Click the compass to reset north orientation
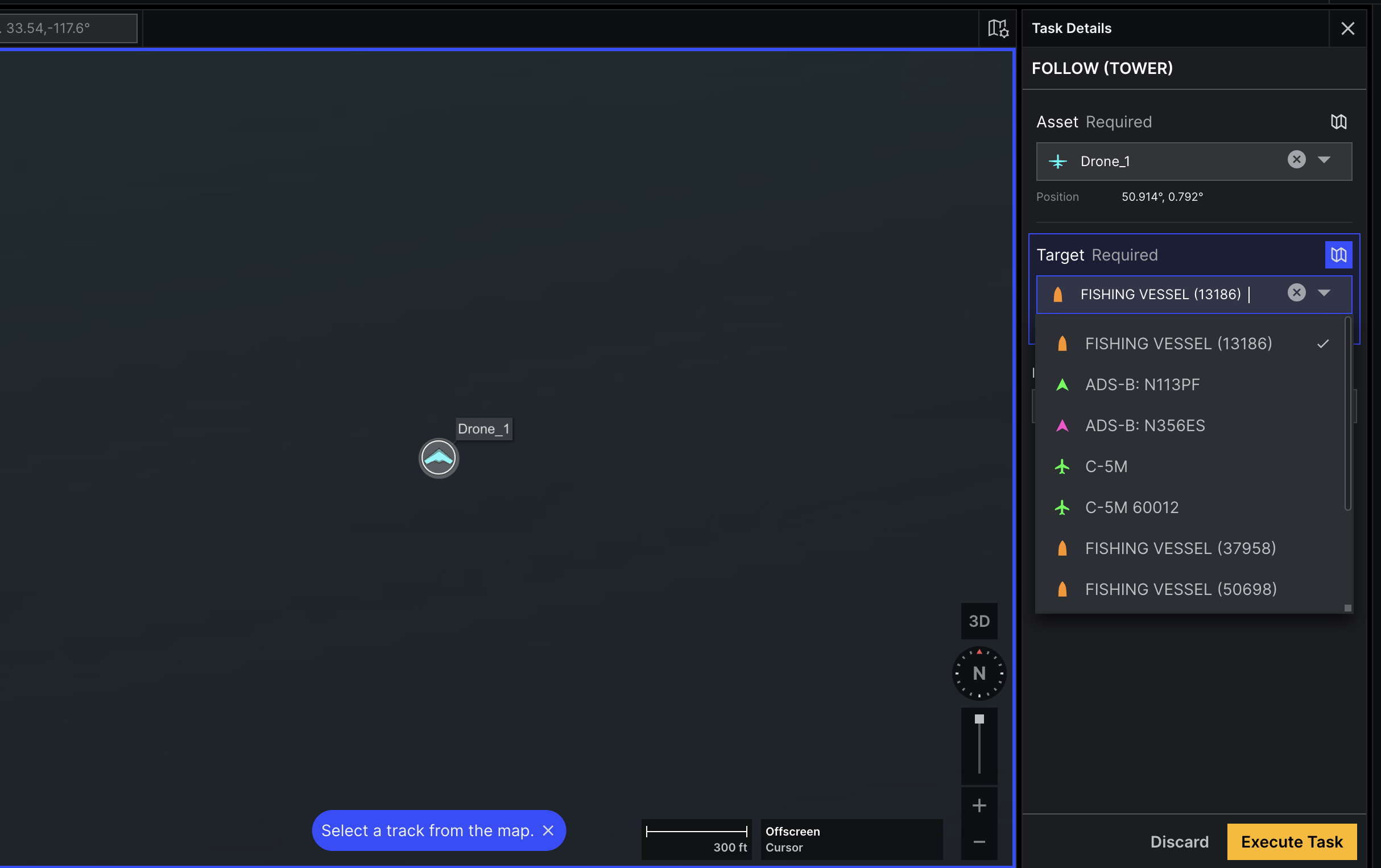The width and height of the screenshot is (1381, 868). (979, 673)
